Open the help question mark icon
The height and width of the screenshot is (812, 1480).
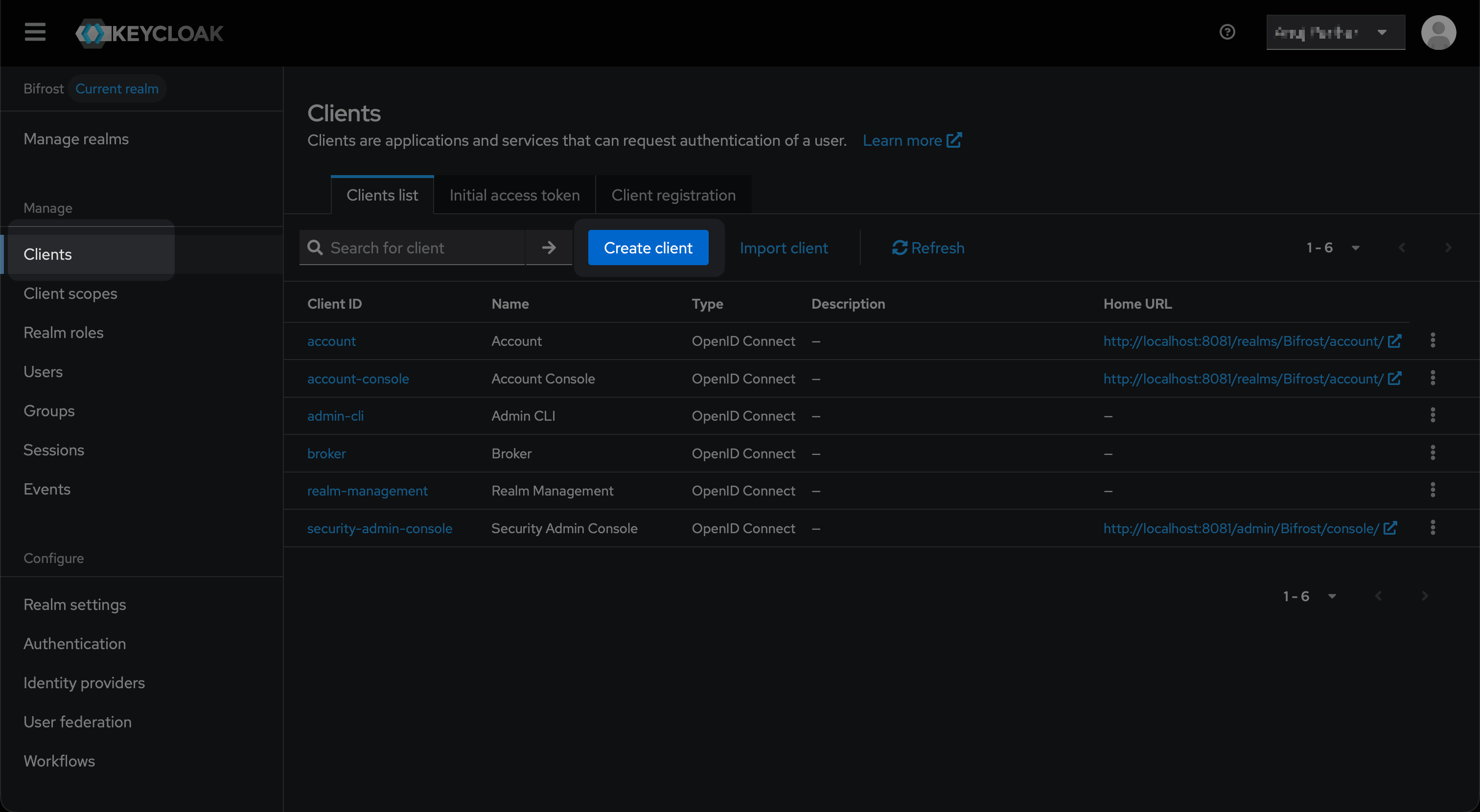pos(1227,32)
